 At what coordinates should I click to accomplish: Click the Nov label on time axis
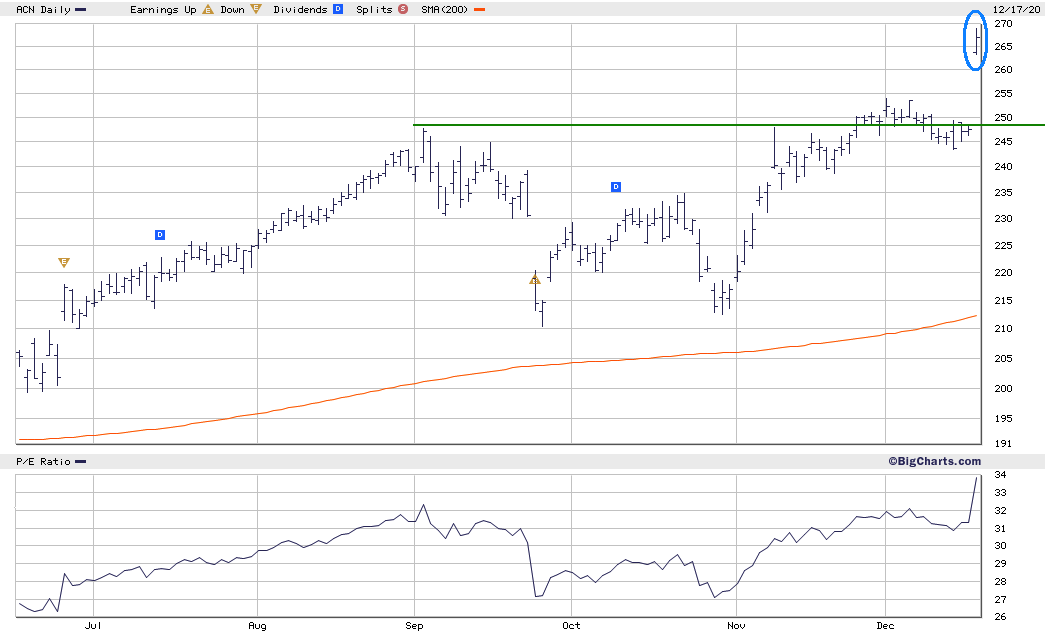click(x=736, y=626)
